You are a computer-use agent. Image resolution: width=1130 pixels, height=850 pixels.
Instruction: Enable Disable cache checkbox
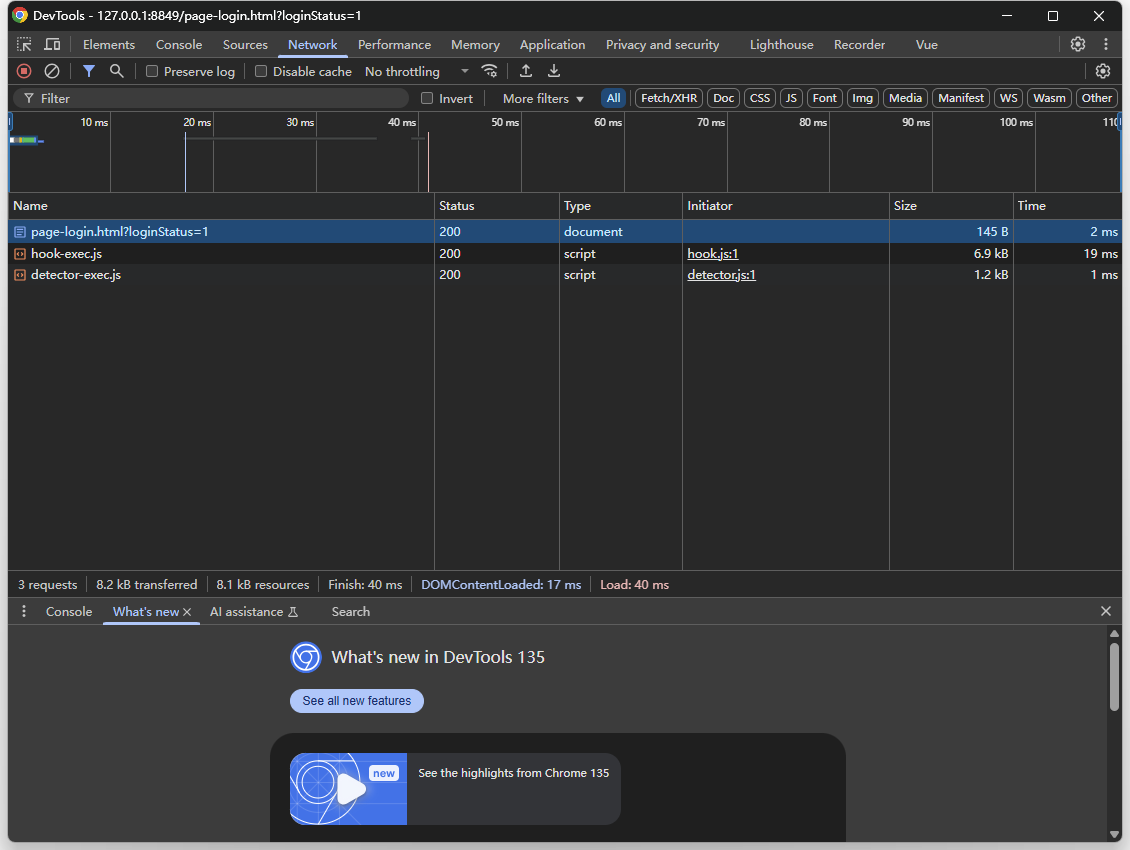point(261,71)
